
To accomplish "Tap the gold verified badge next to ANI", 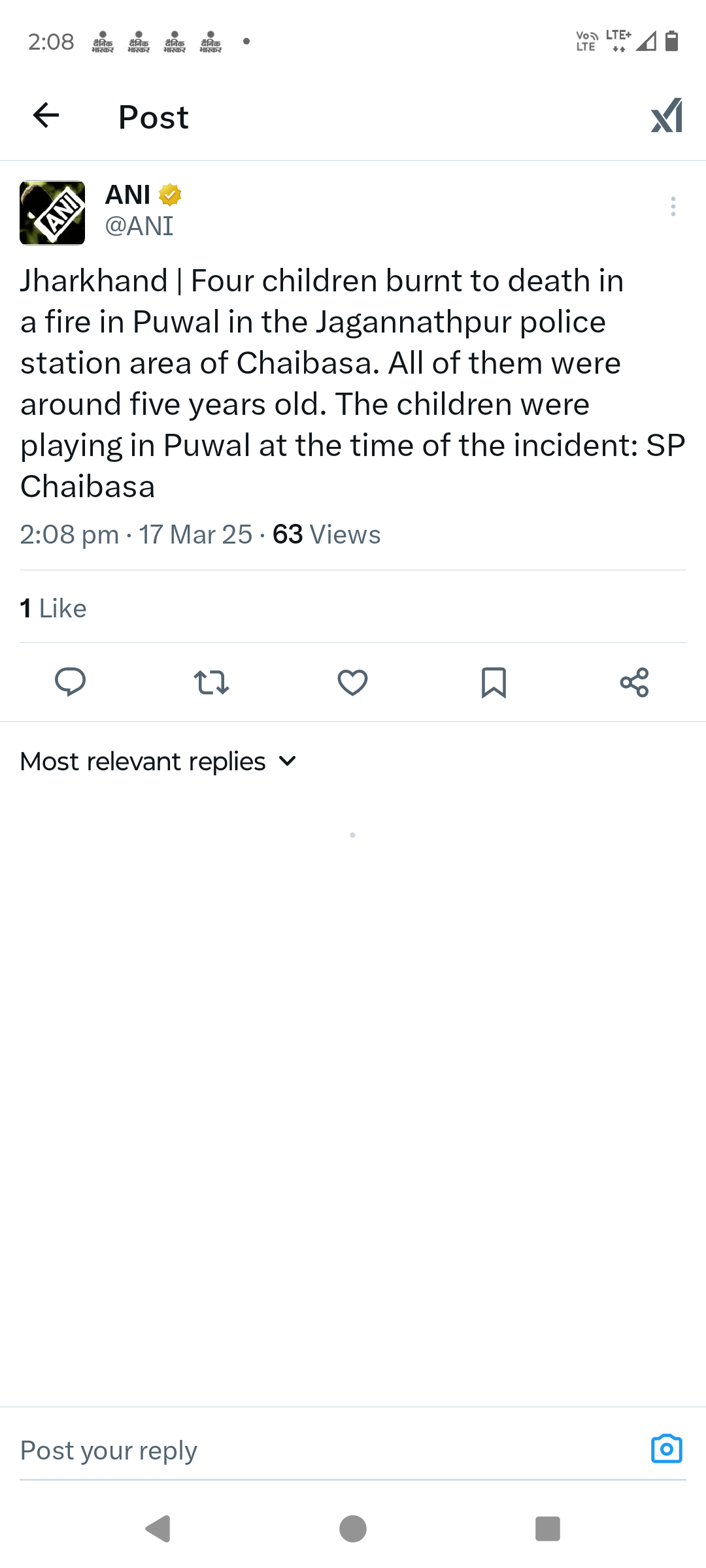I will click(170, 195).
